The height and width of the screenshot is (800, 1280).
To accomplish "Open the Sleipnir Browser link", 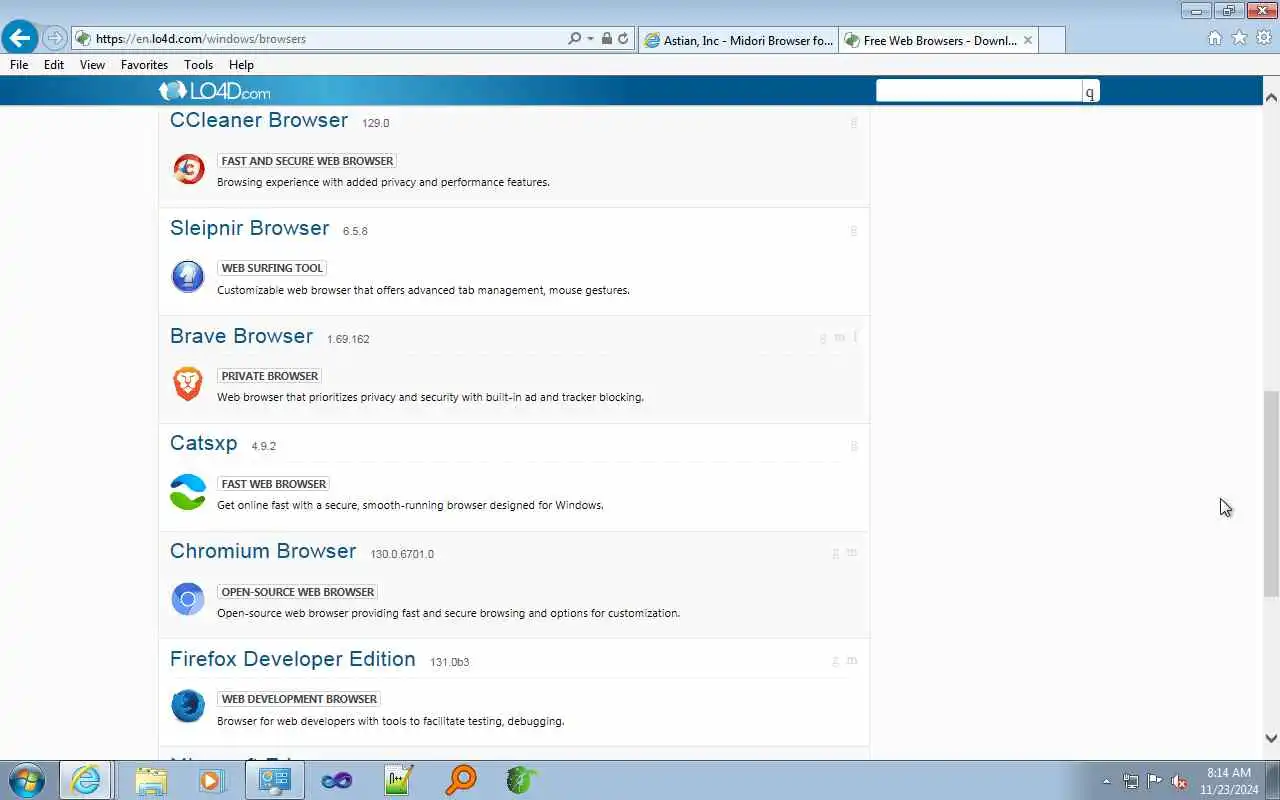I will pyautogui.click(x=249, y=228).
